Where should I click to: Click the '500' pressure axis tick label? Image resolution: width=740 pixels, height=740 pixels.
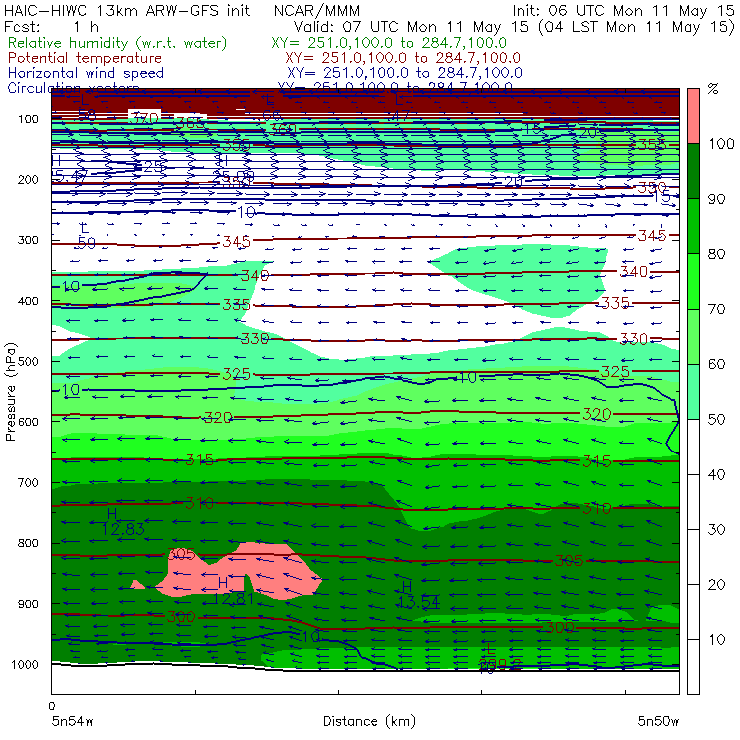coord(28,362)
